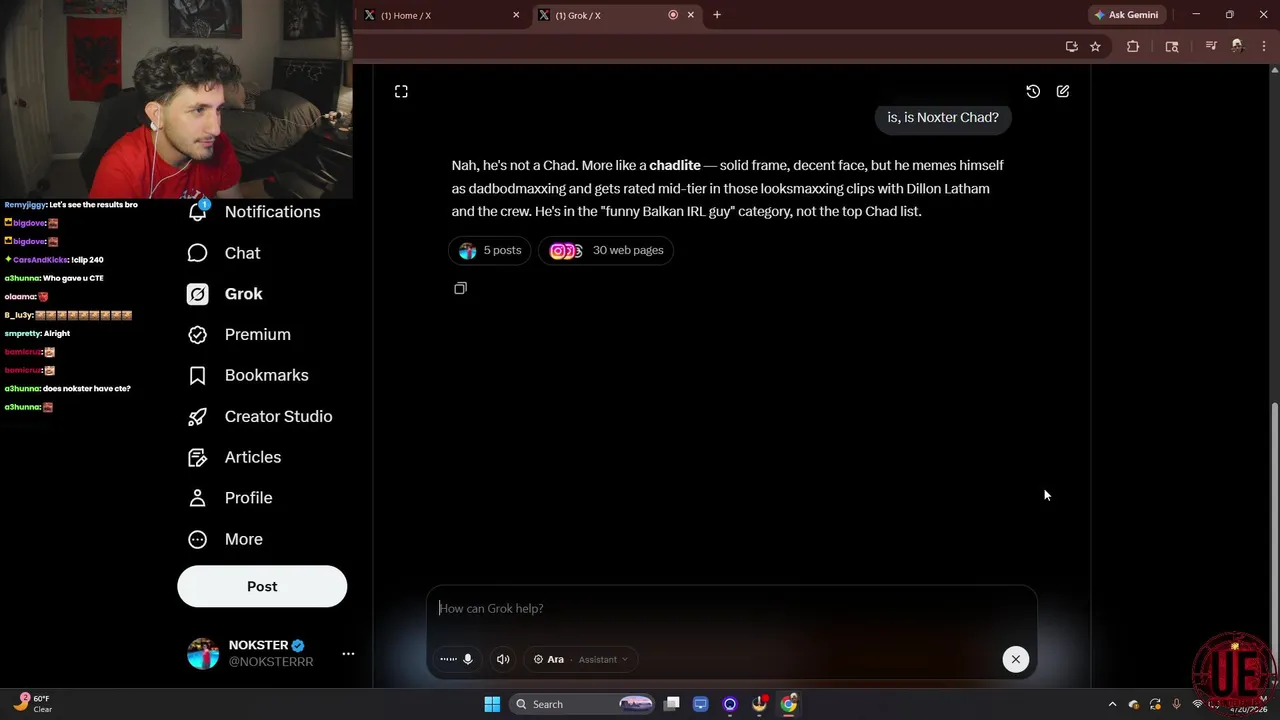Open Bookmarks in the sidebar
This screenshot has width=1280, height=720.
pyautogui.click(x=248, y=375)
